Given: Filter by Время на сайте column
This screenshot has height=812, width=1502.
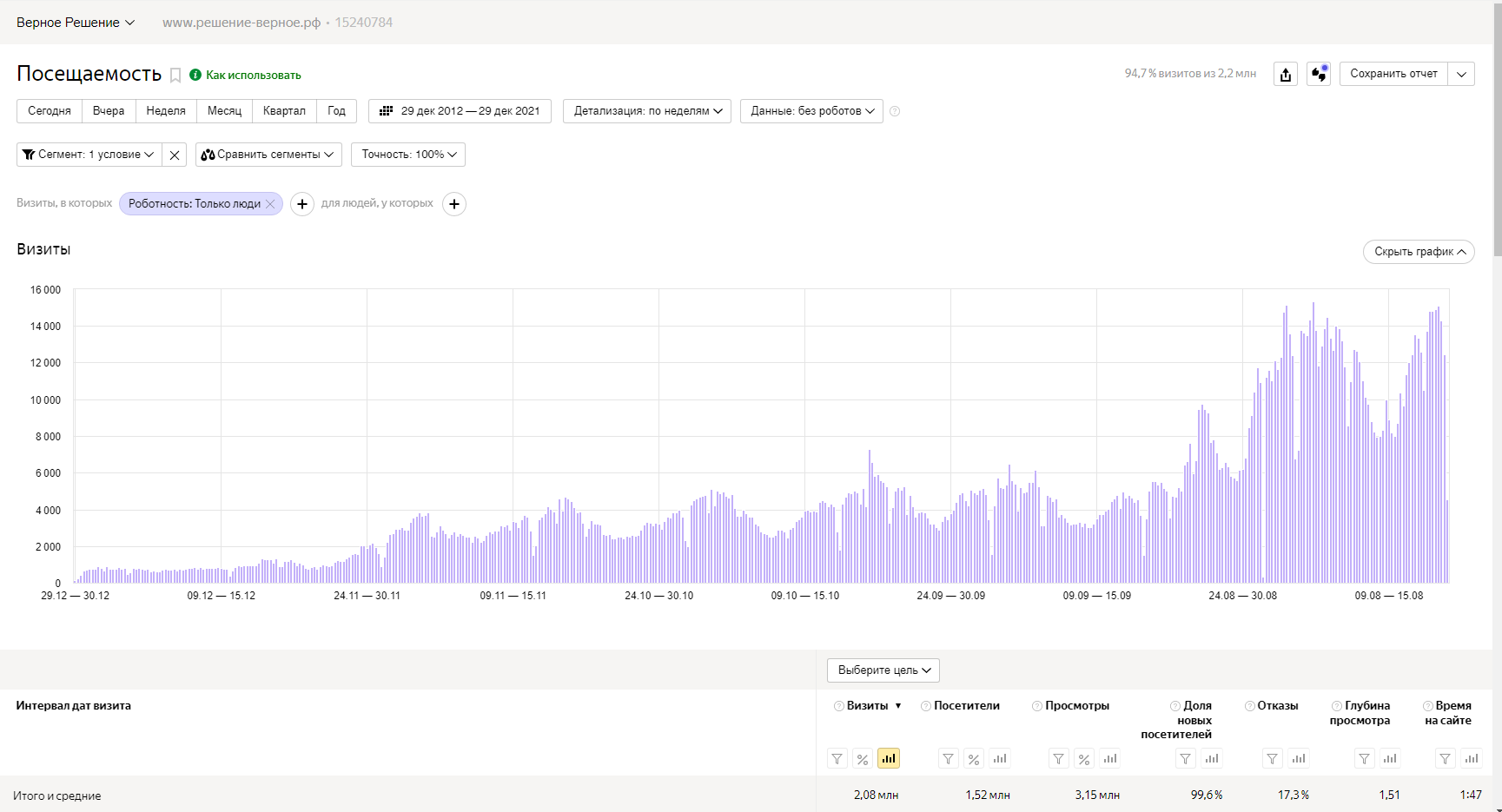Looking at the screenshot, I should (x=1446, y=759).
